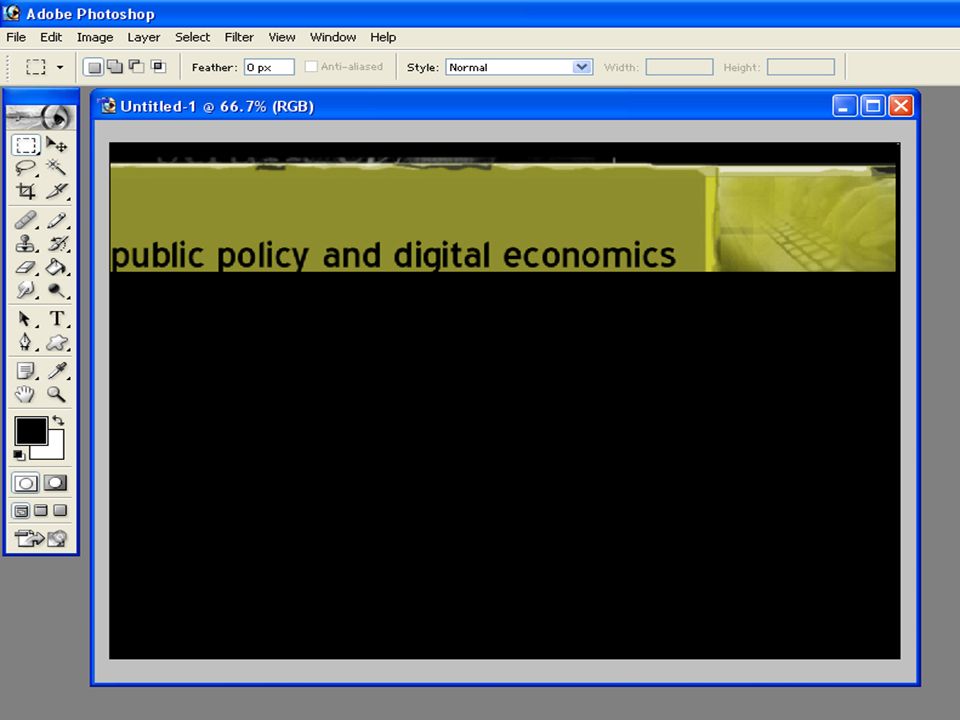Click the Untitled-1 document title bar icon
Image resolution: width=960 pixels, height=720 pixels.
pos(108,106)
